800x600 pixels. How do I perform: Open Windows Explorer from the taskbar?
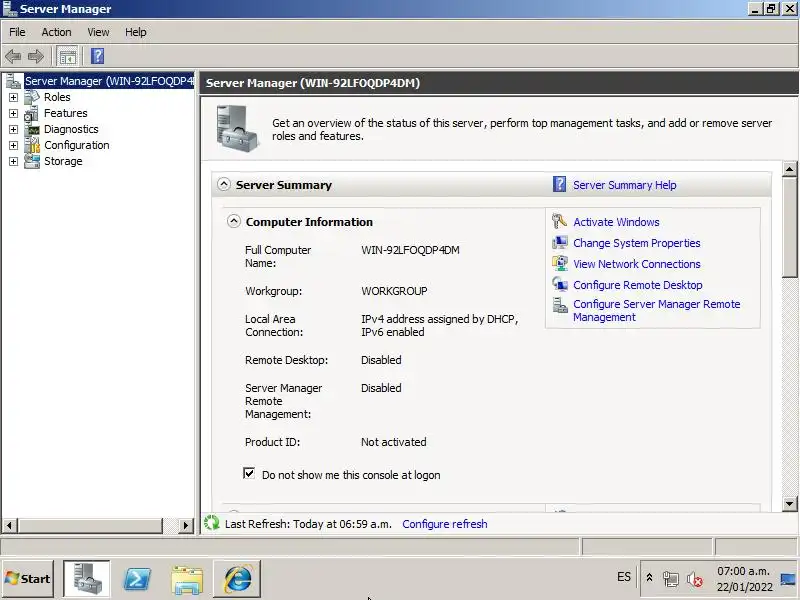[x=187, y=580]
